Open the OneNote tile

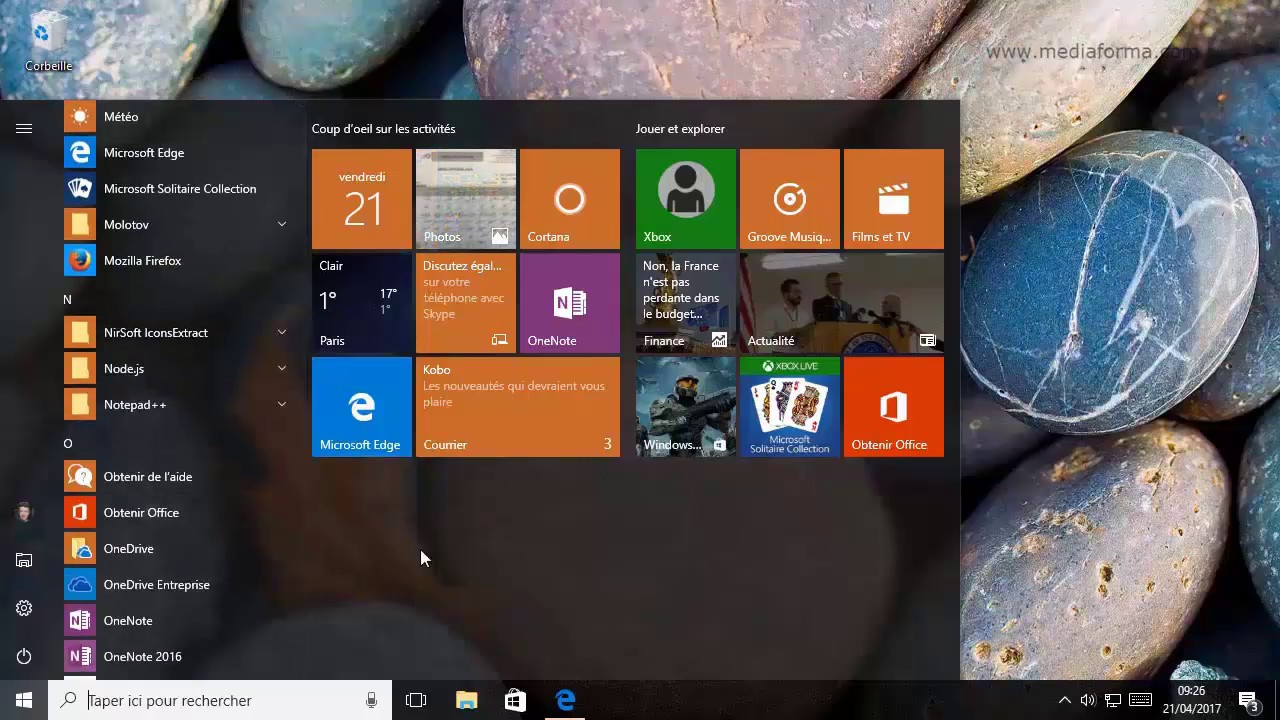[570, 303]
